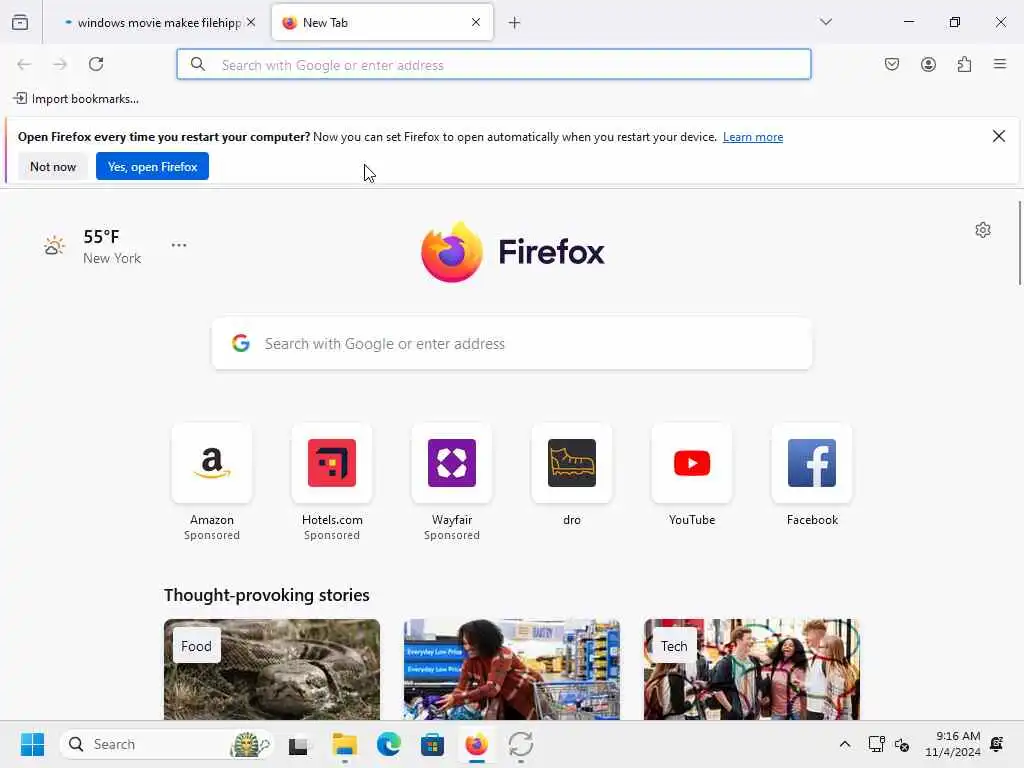Dismiss the startup notification banner

coord(999,136)
